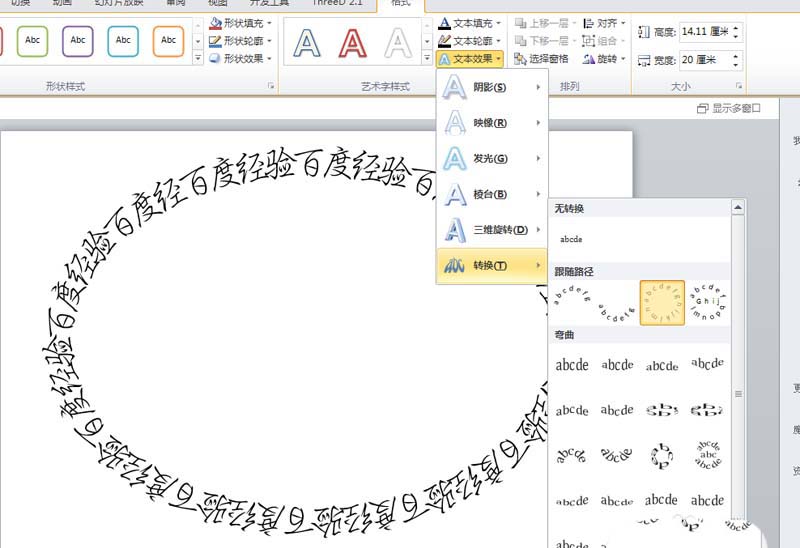Click the 显示多窗口 show multiple windows button
800x548 pixels.
click(x=729, y=108)
